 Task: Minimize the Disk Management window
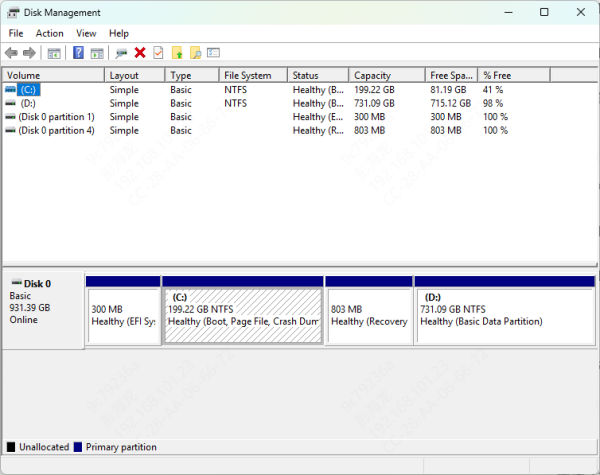point(508,12)
